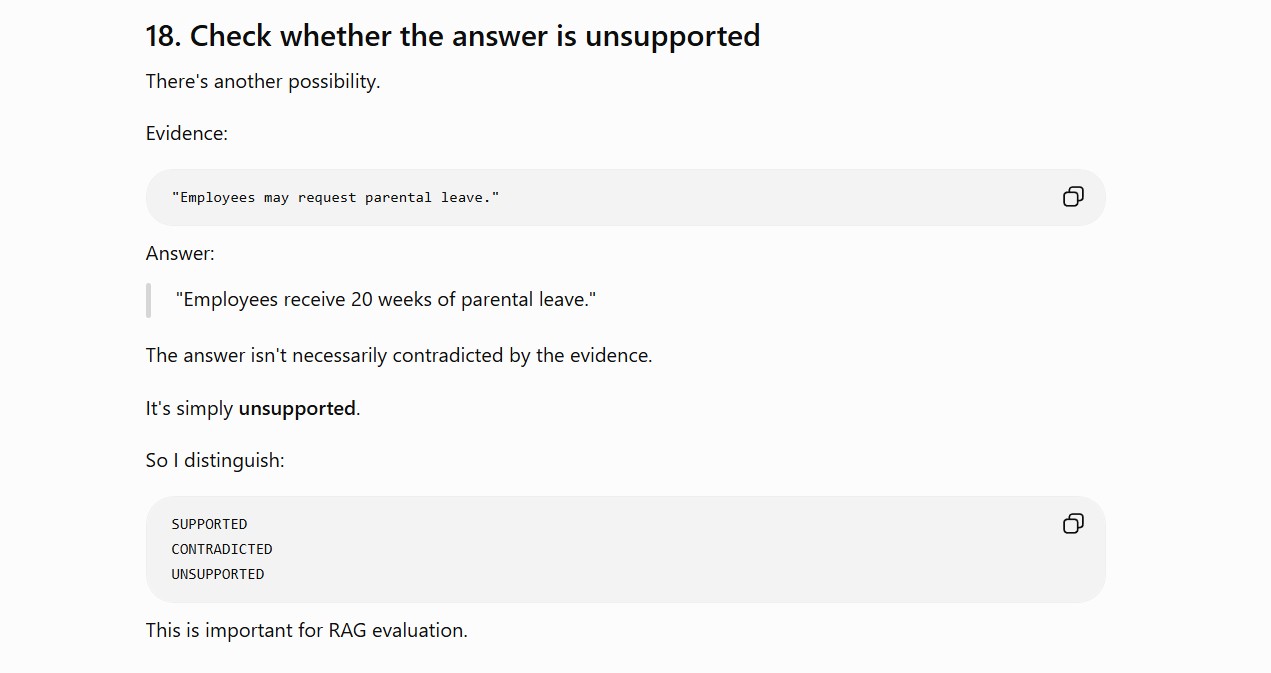Image resolution: width=1271 pixels, height=673 pixels.
Task: Click the "important for RAG evaluation" sentence
Action: click(307, 630)
